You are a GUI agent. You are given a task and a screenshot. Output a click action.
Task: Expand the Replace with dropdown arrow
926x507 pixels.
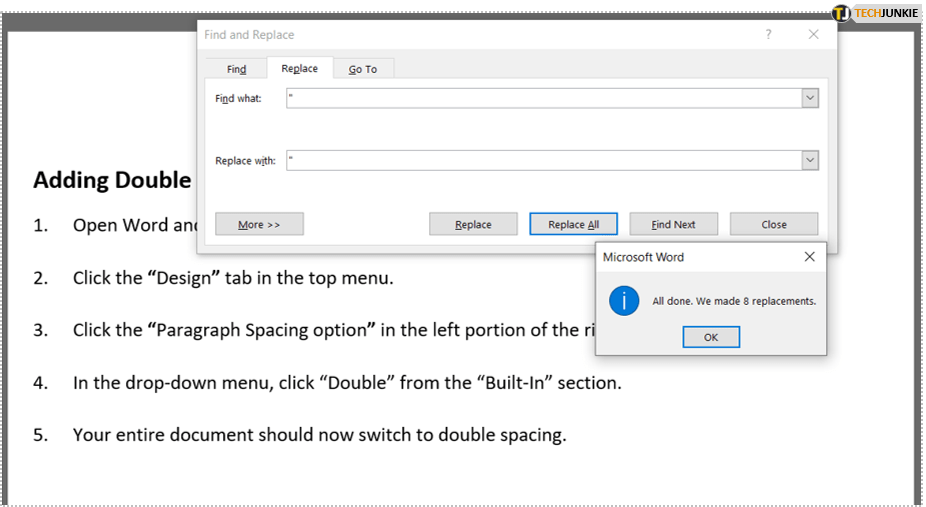[x=810, y=160]
